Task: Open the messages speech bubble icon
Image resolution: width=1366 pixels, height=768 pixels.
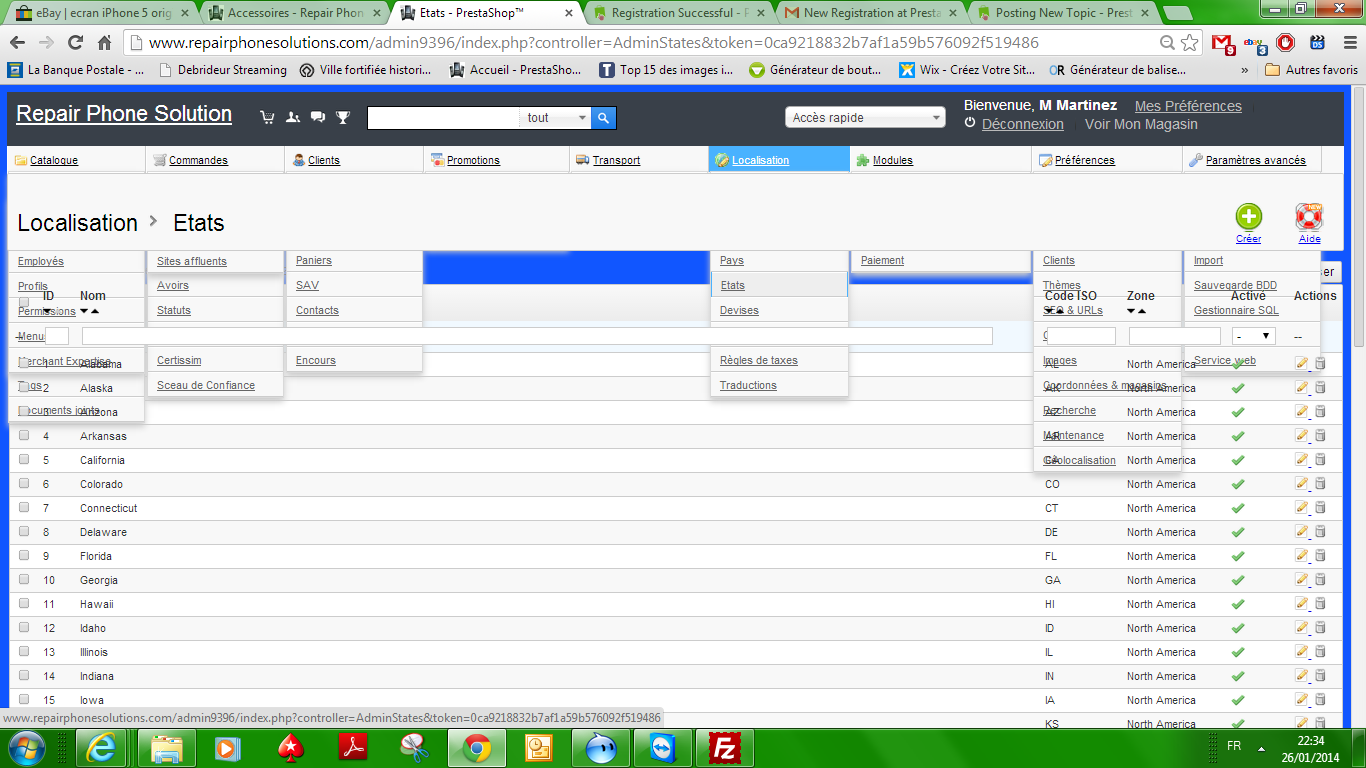Action: click(318, 117)
